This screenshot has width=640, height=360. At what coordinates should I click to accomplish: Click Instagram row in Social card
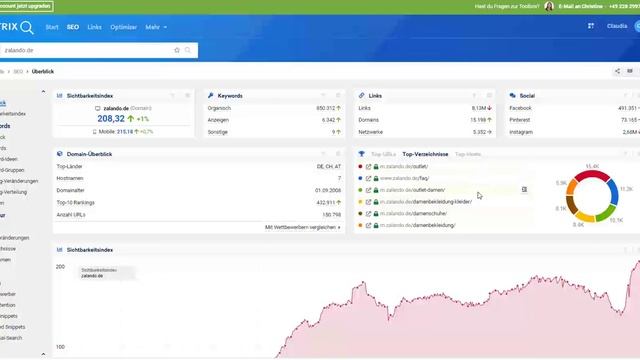pos(574,132)
